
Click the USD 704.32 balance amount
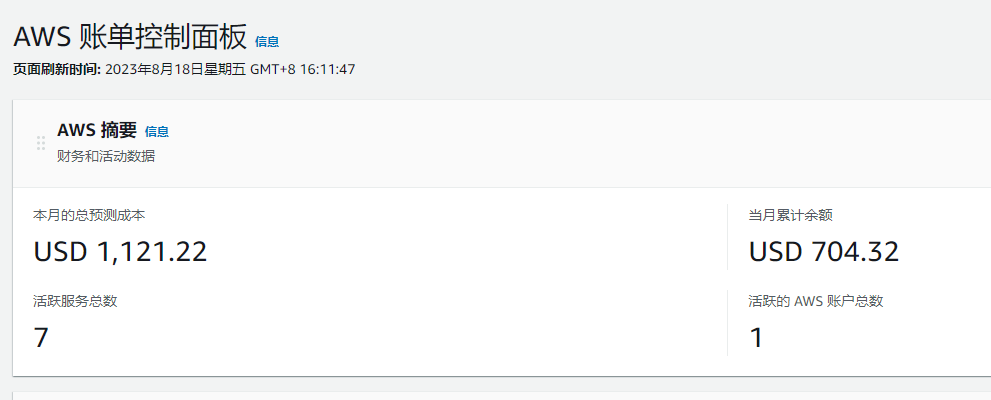click(824, 251)
